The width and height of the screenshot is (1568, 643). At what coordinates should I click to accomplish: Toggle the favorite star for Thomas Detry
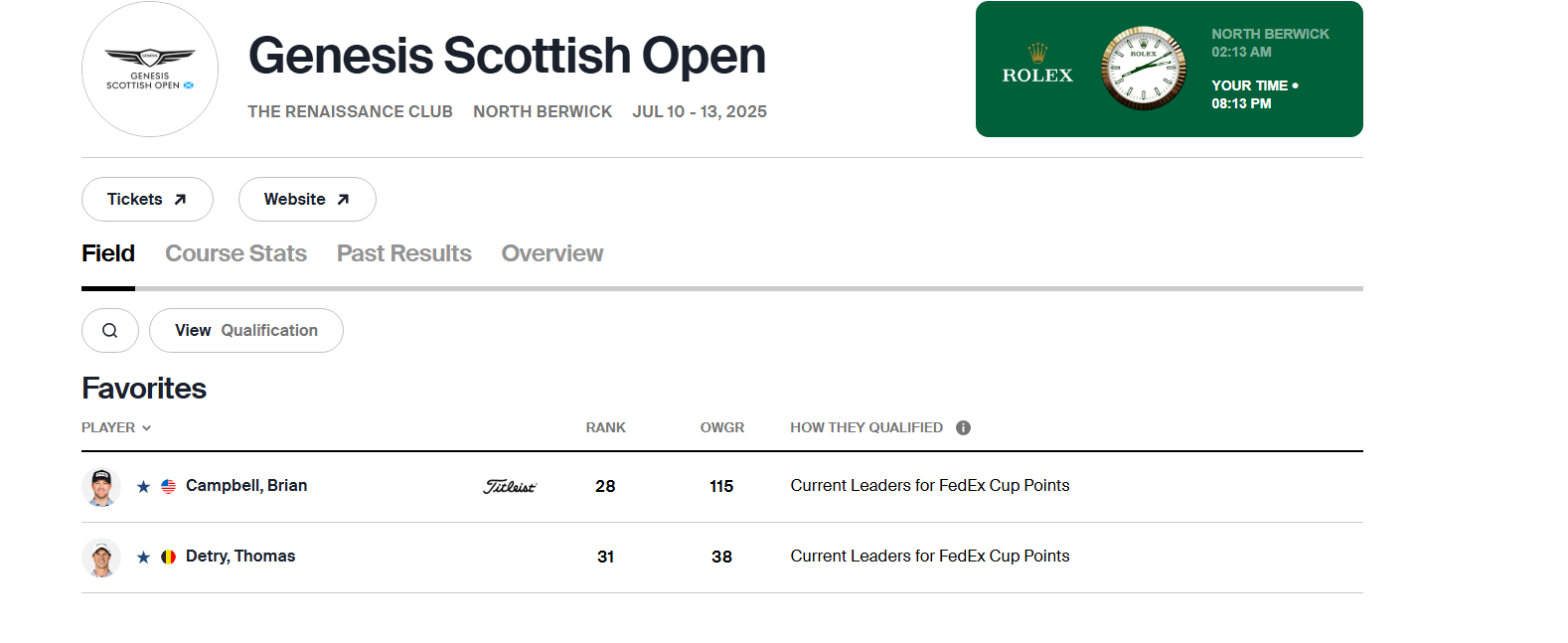(x=144, y=558)
